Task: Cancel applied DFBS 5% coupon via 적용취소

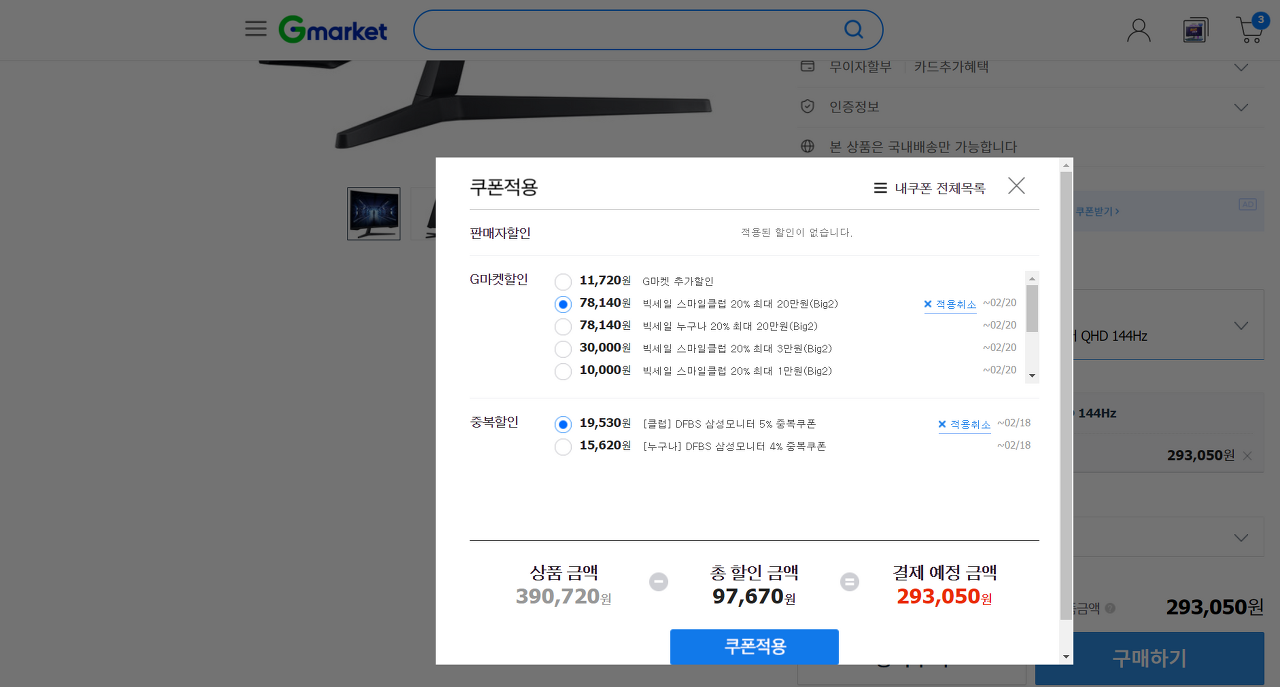Action: tap(964, 425)
